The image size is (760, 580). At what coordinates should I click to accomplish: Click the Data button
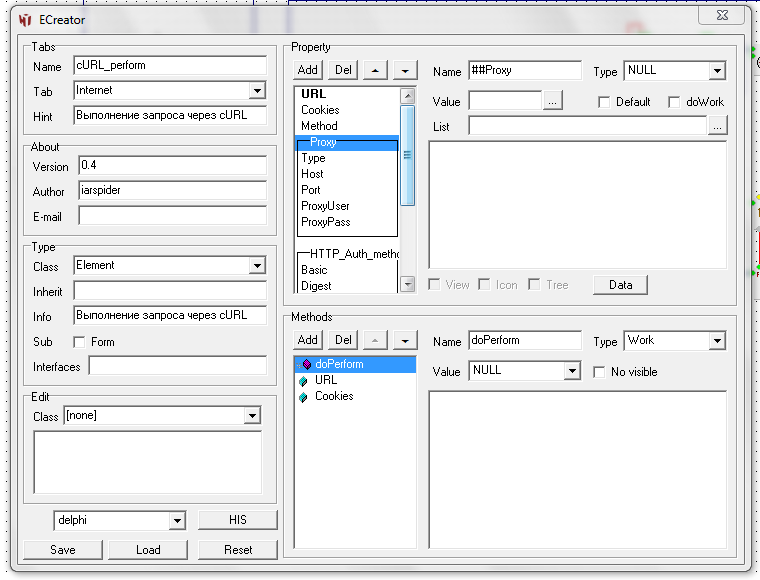(x=620, y=285)
